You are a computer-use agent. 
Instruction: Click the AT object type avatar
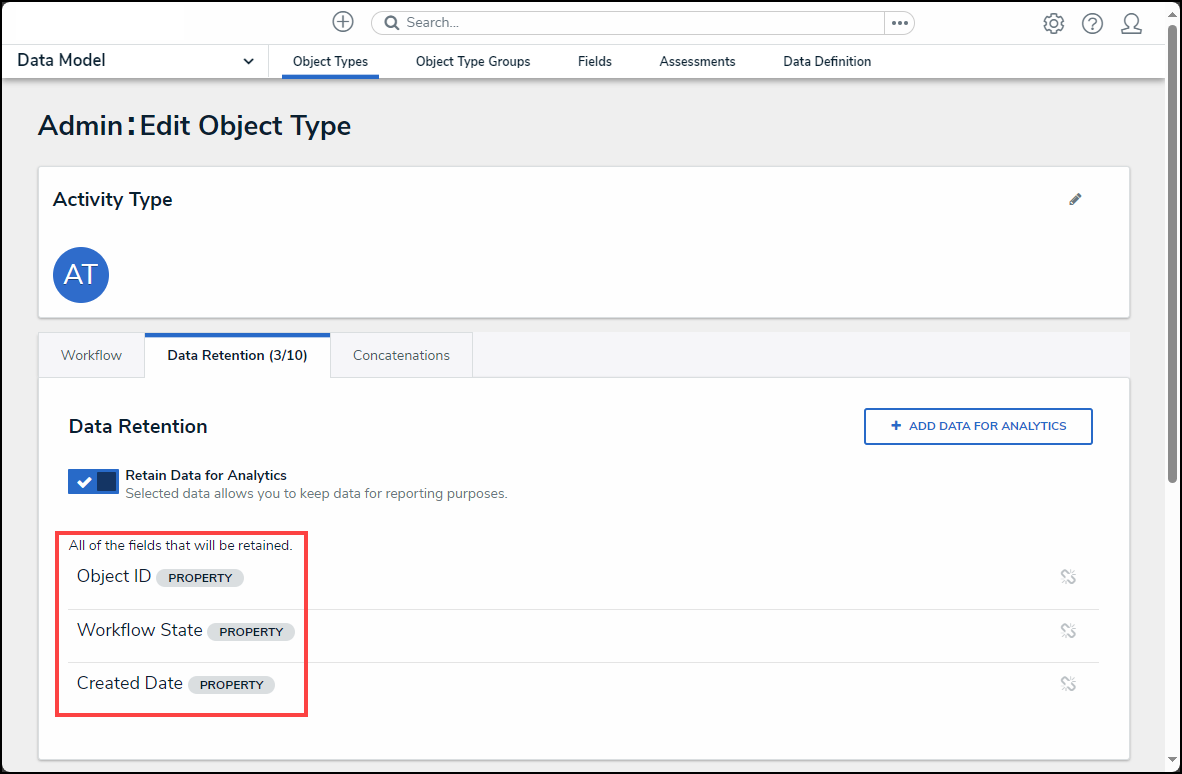point(81,275)
